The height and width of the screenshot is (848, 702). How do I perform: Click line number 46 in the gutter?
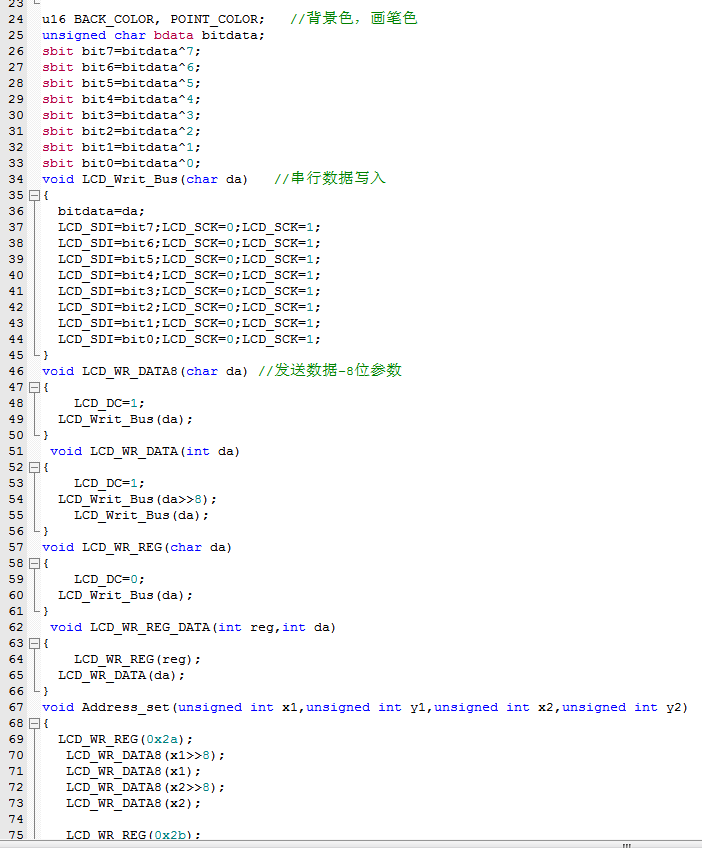click(x=16, y=371)
